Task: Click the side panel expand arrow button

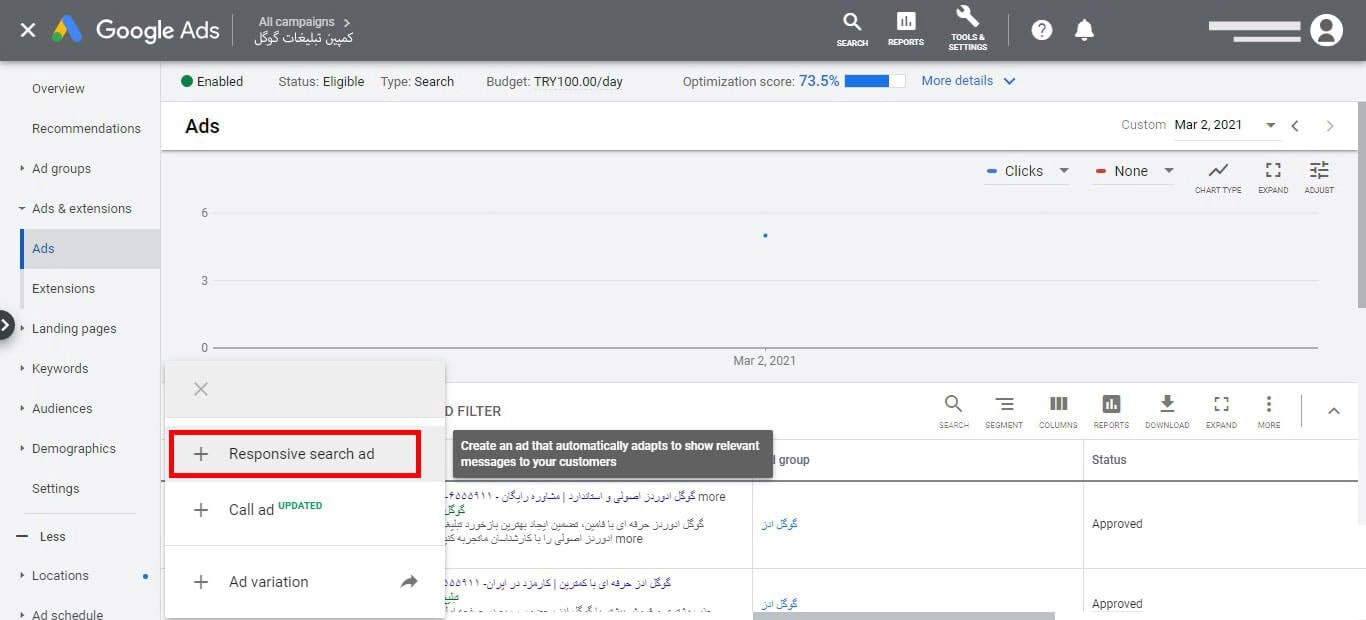Action: 6,325
